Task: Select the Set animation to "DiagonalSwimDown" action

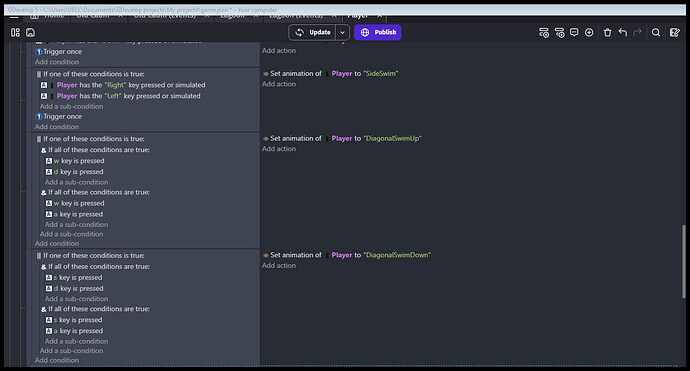Action: [x=347, y=255]
